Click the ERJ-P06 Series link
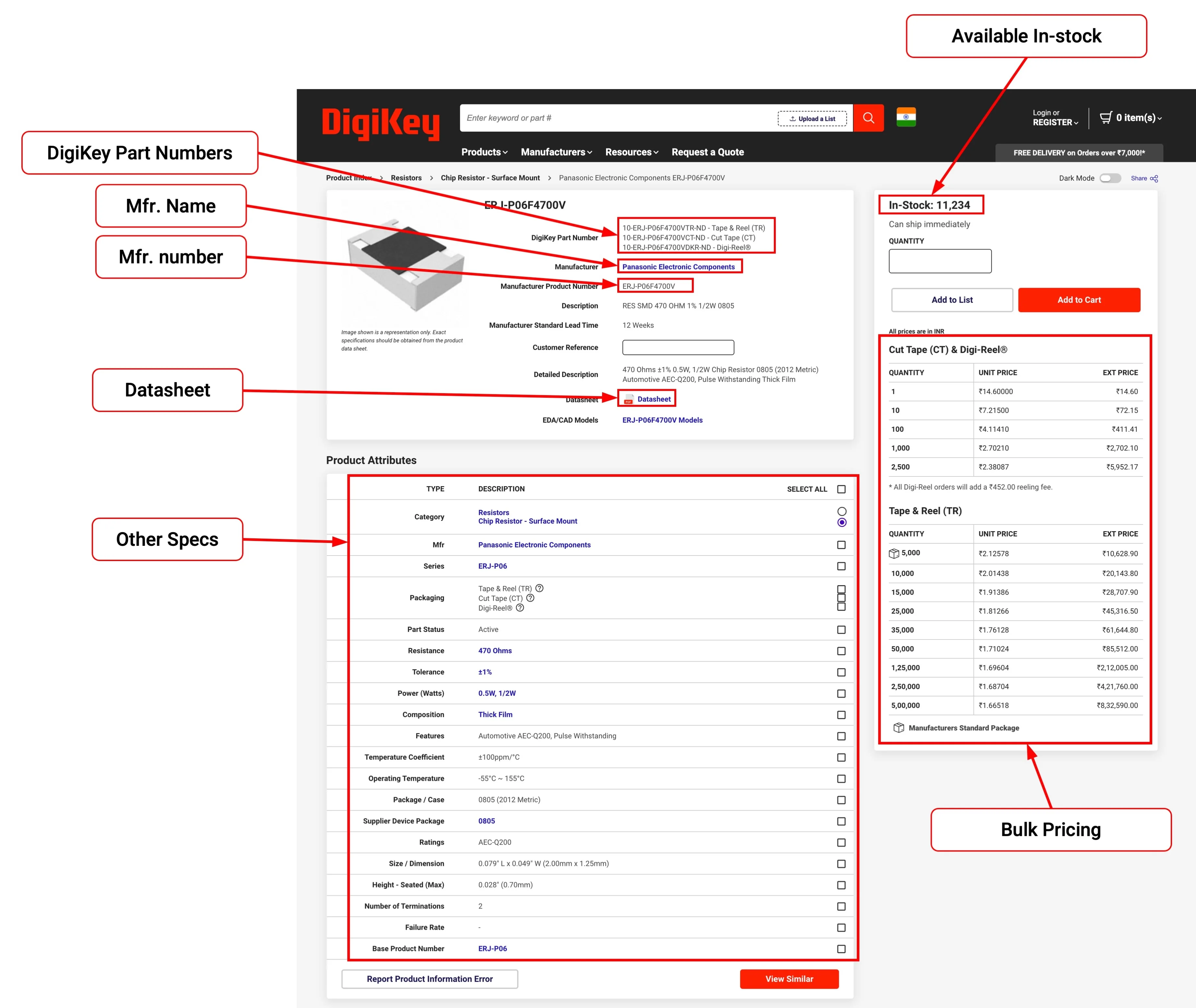Viewport: 1196px width, 1008px height. [x=492, y=566]
